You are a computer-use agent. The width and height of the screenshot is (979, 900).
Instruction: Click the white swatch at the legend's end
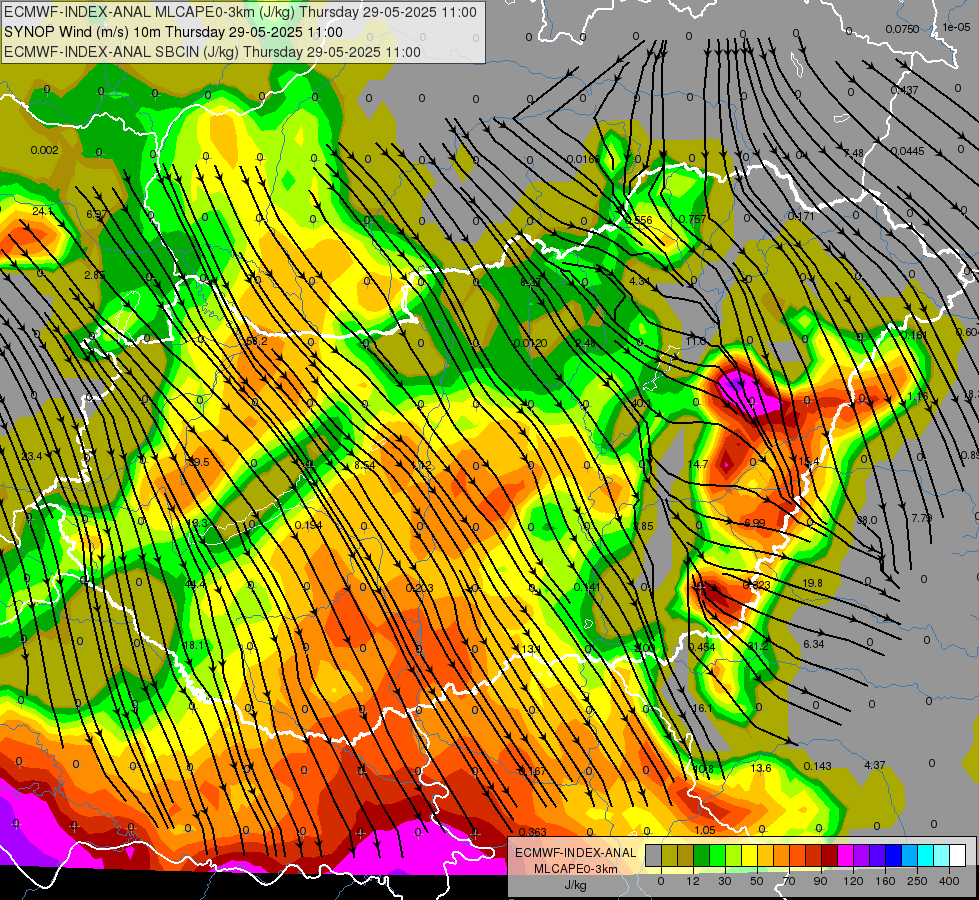coord(958,855)
